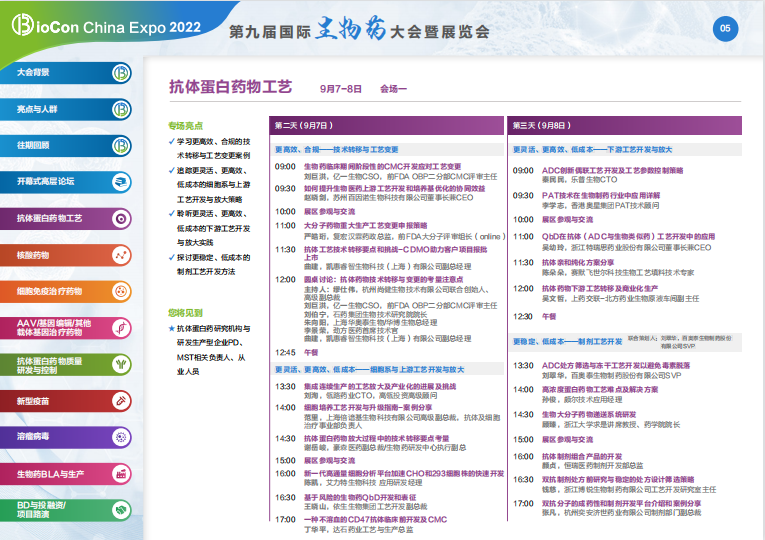765x540 pixels.
Task: Click the checkmark beside 学习更高效、合规的技术转移
Action: (x=171, y=142)
